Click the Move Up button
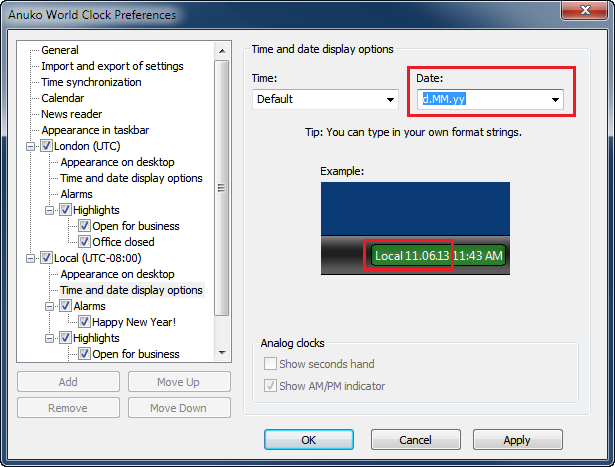This screenshot has width=615, height=467. 179,382
